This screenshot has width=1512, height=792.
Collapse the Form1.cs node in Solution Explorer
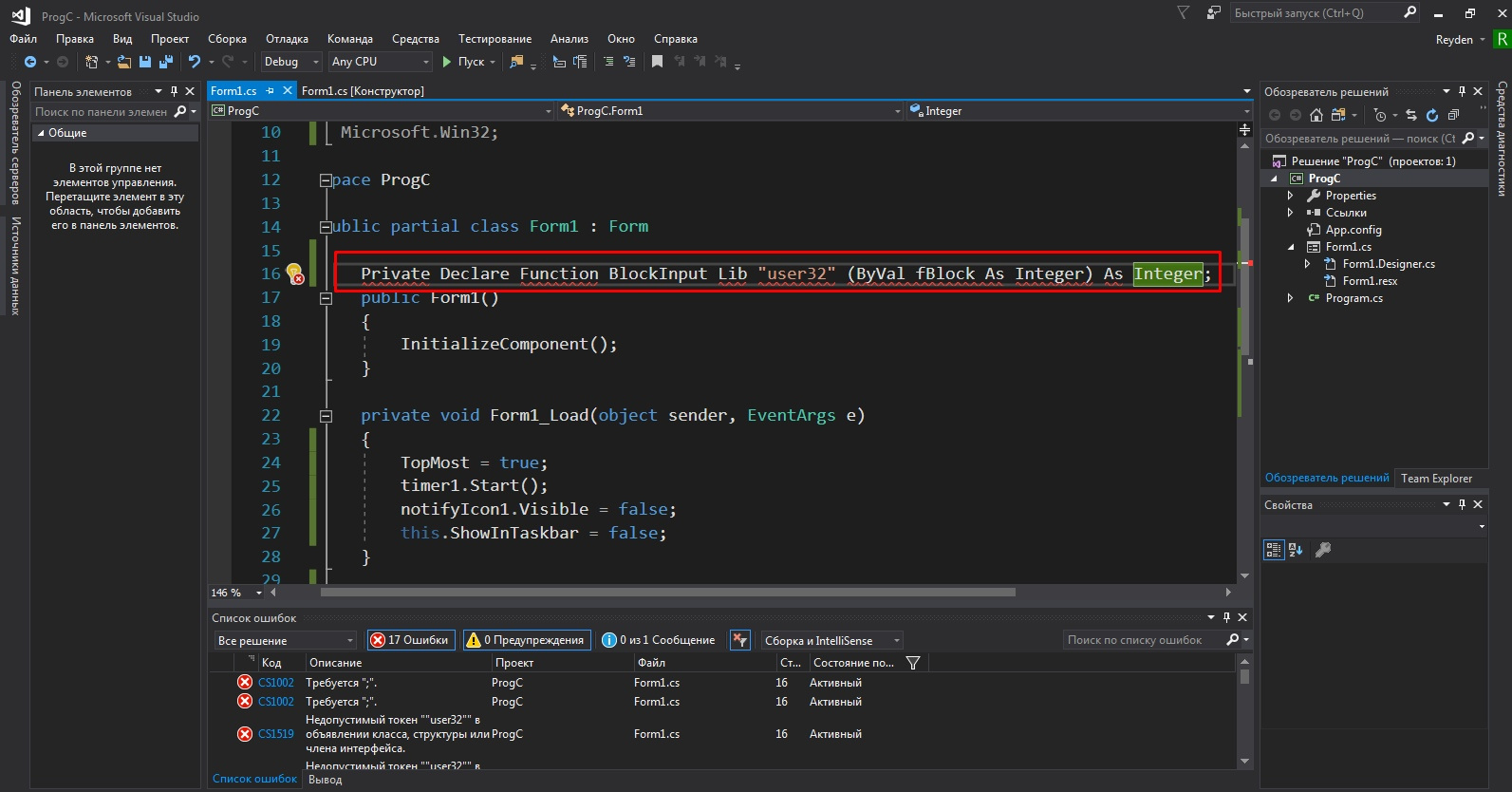point(1290,247)
